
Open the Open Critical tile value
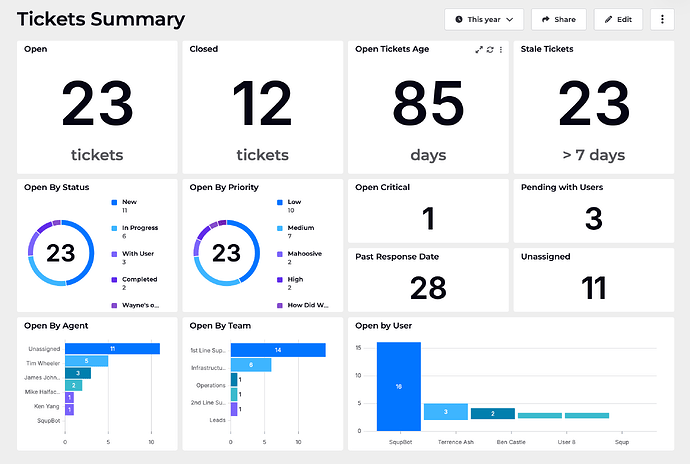(428, 219)
